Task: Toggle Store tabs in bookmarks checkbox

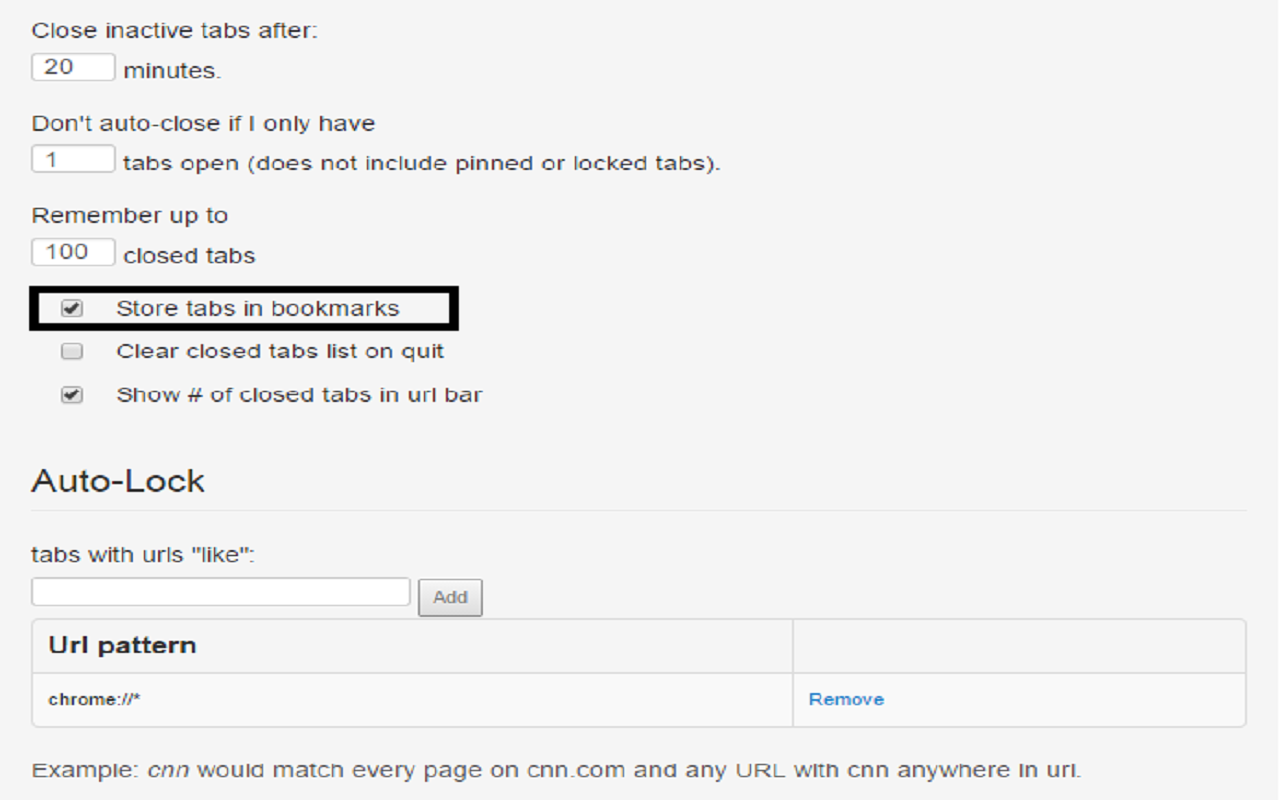Action: point(72,309)
